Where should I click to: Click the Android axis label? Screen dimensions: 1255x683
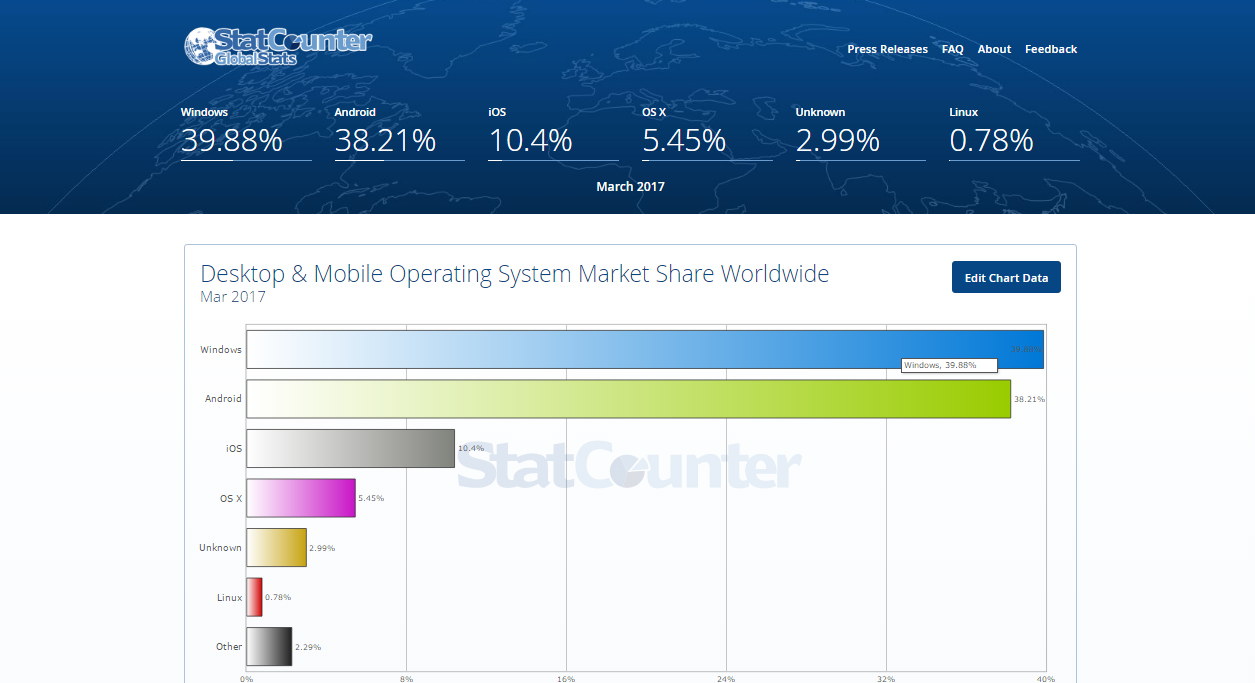(x=223, y=399)
